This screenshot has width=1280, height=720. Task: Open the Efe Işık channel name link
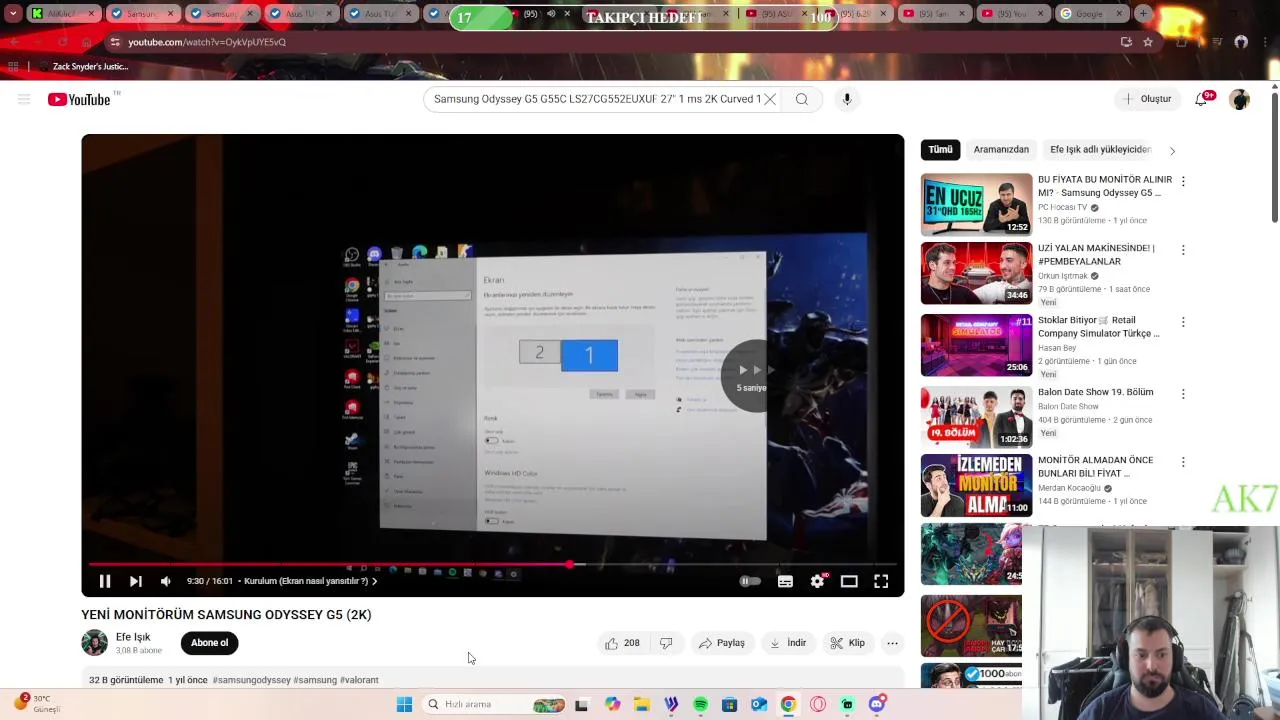tap(133, 637)
